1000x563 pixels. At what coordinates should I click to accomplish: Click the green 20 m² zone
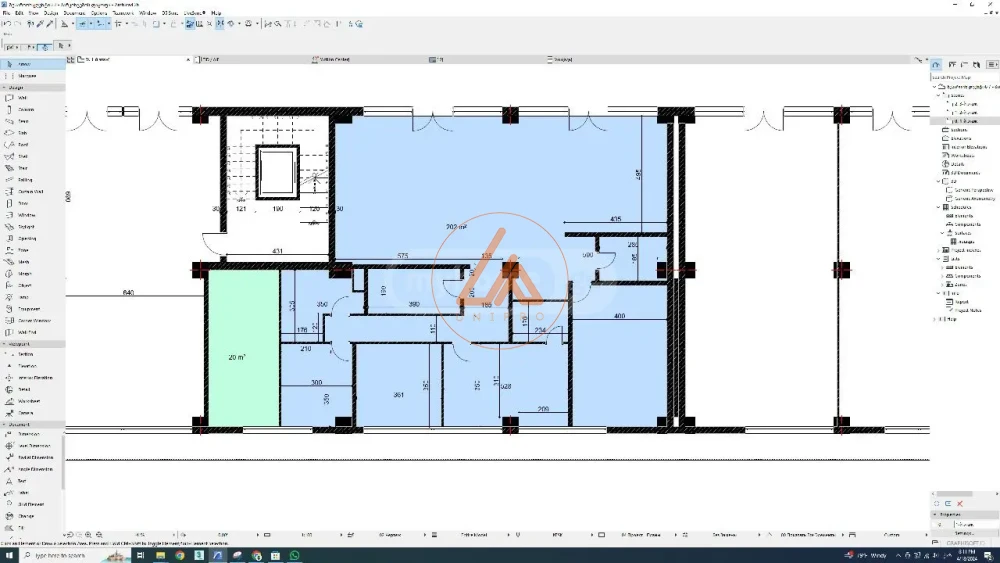pos(242,350)
